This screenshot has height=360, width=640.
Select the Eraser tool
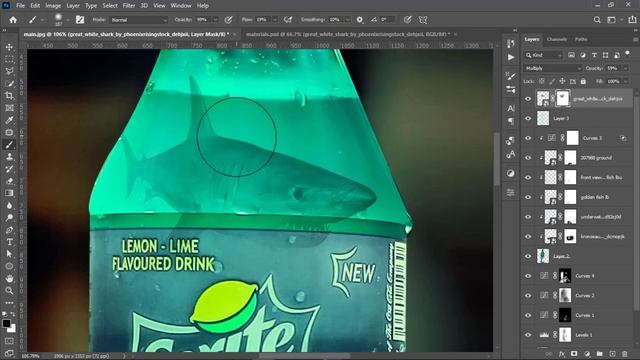pyautogui.click(x=9, y=181)
